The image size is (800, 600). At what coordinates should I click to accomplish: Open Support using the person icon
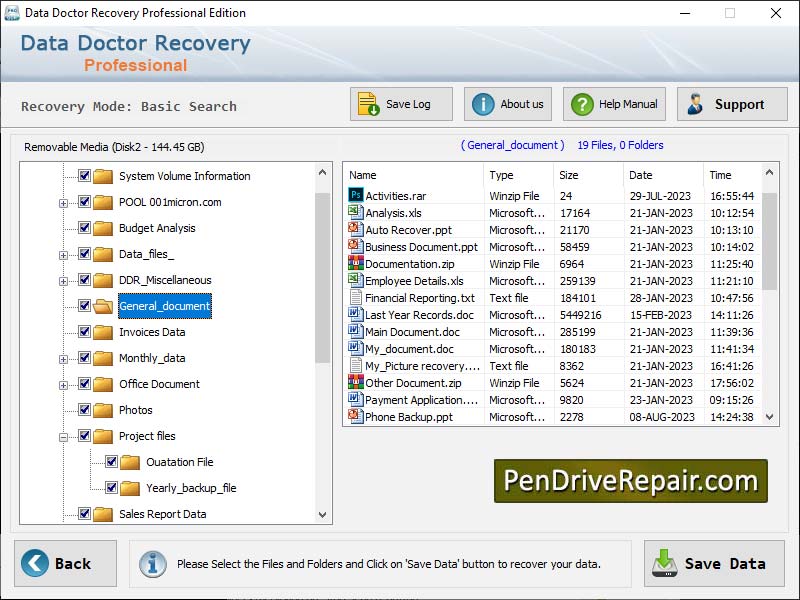(x=696, y=103)
